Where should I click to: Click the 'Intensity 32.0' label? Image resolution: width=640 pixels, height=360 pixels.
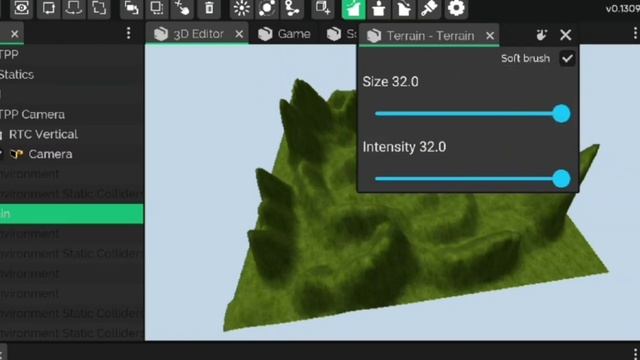404,147
